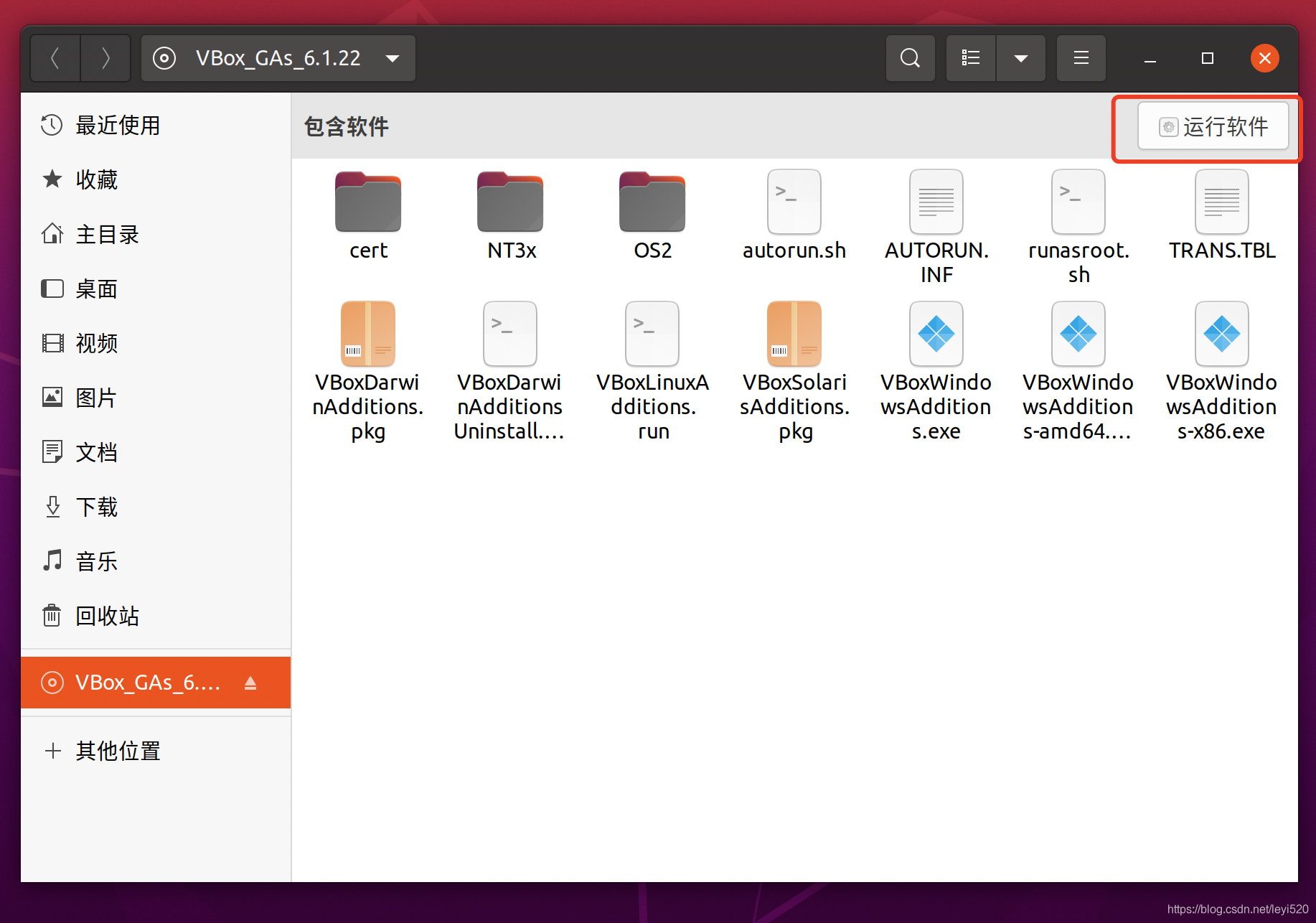Click the 'VBoxWindowsAdditions-x86.exe' name label

1221,407
